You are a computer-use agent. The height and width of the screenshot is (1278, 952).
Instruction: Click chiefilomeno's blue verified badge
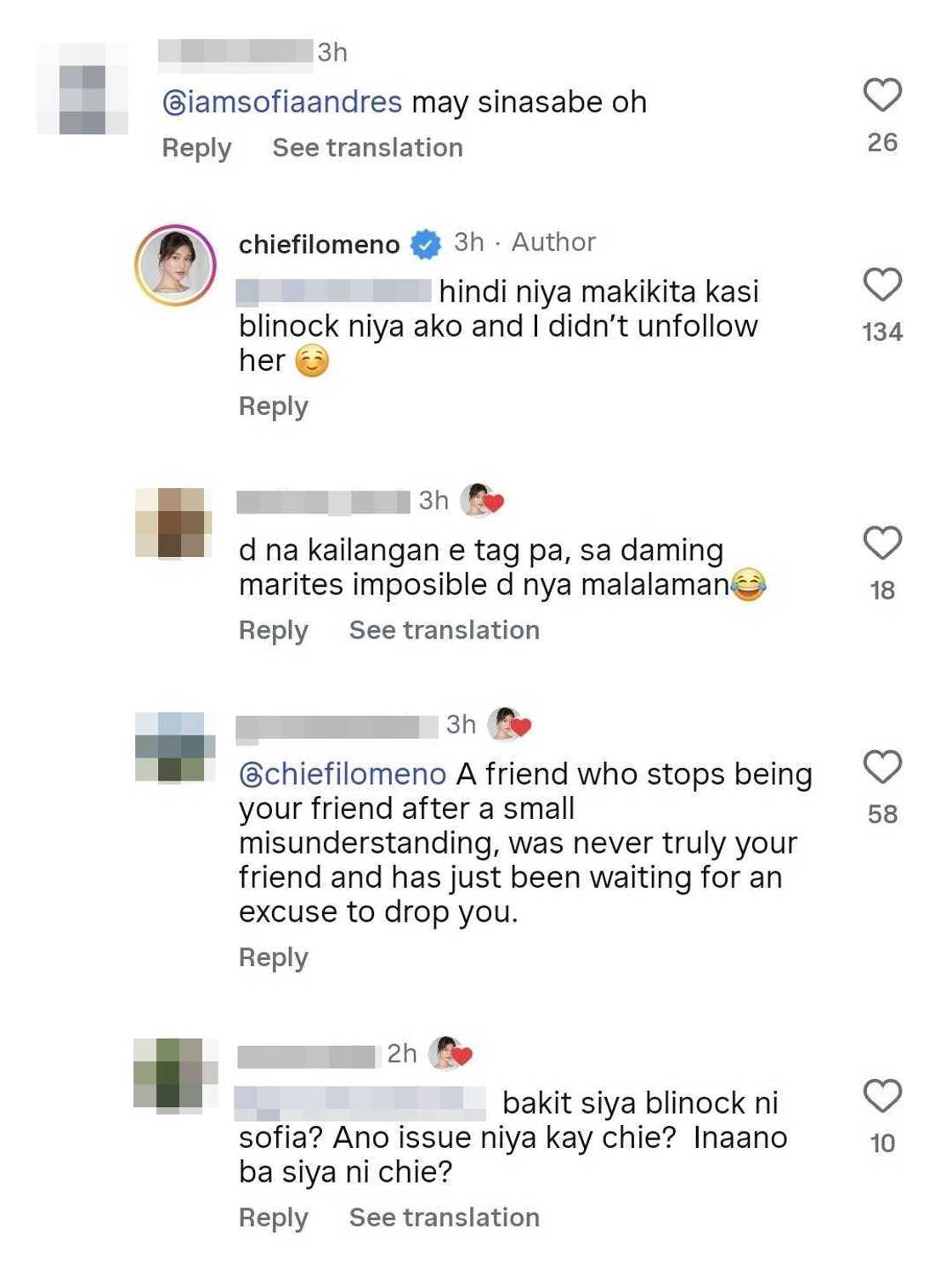click(x=426, y=244)
